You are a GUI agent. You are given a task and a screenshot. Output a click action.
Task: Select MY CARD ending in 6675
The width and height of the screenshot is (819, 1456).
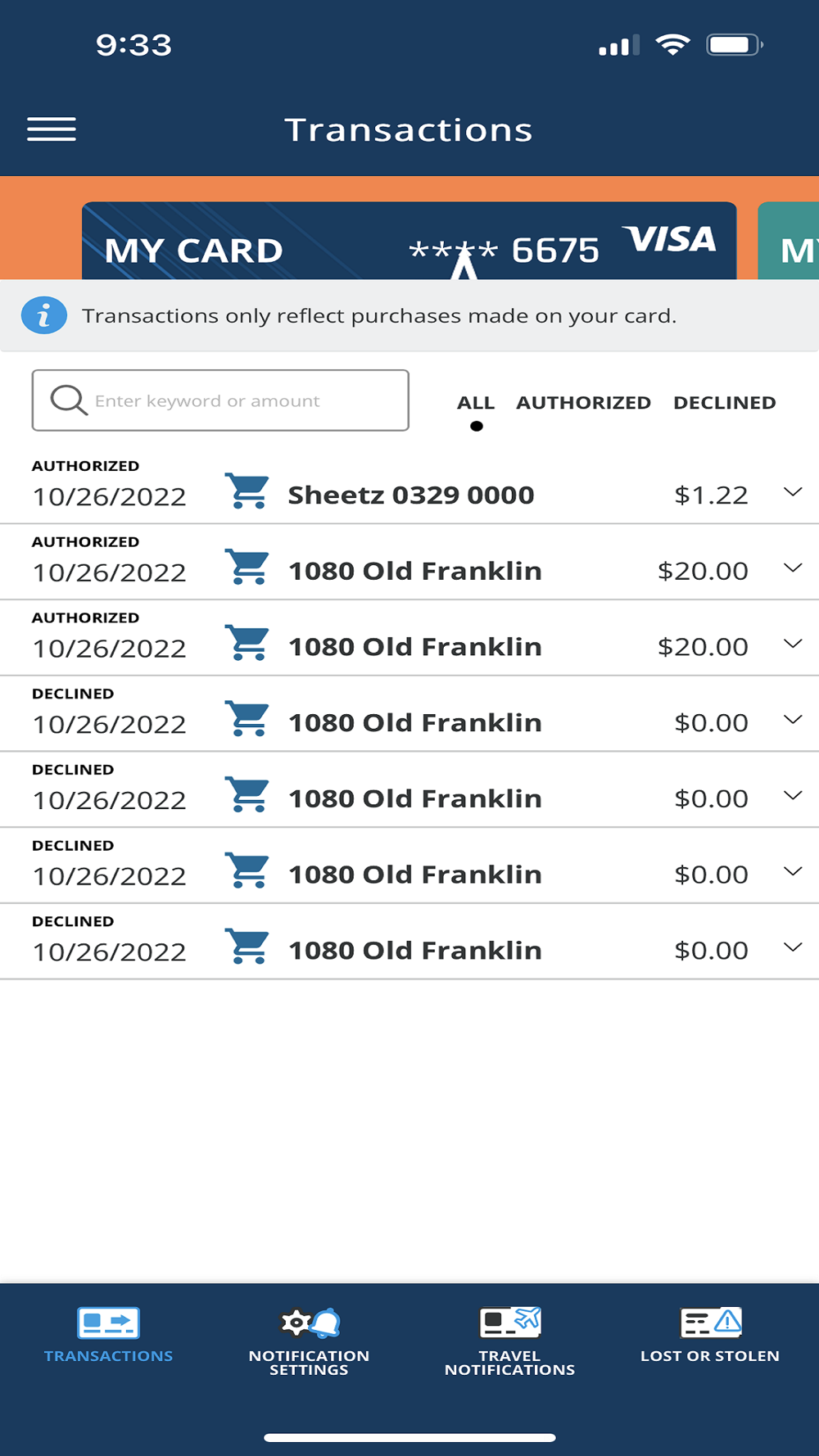click(409, 242)
